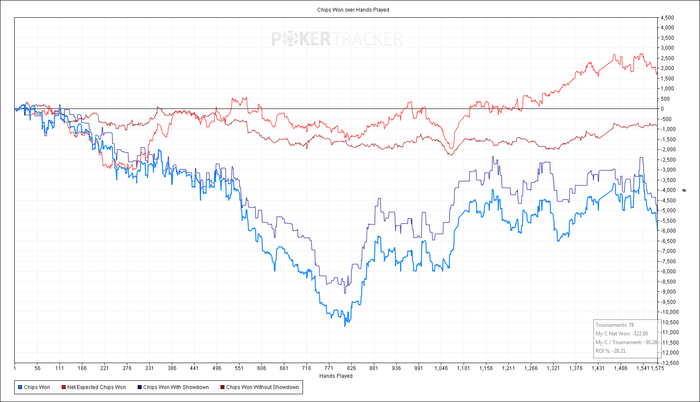Click the red Net Expected Chips Won swatch
The height and width of the screenshot is (402, 700).
(63, 387)
